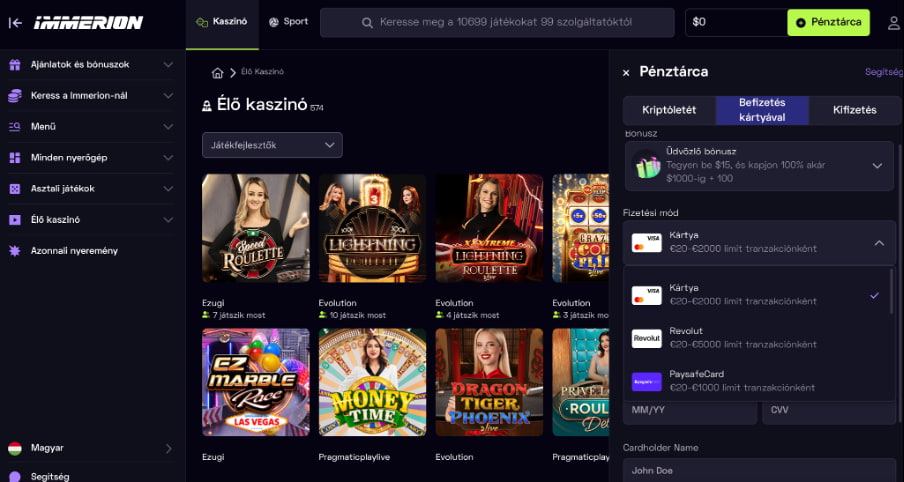The height and width of the screenshot is (482, 904).
Task: Click the home breadcrumb icon
Action: tap(217, 72)
